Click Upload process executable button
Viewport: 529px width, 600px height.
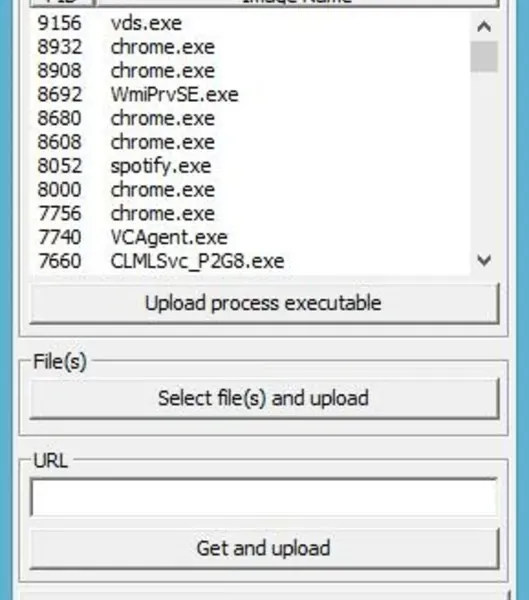(x=264, y=303)
